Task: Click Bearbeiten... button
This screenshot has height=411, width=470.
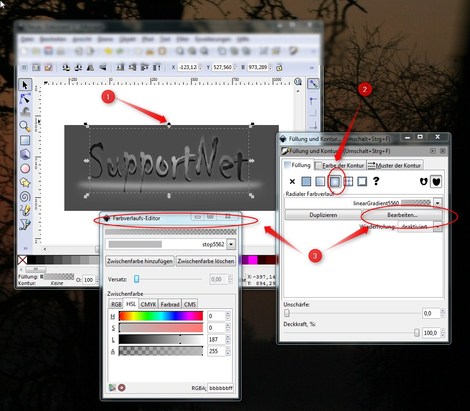Action: 402,215
